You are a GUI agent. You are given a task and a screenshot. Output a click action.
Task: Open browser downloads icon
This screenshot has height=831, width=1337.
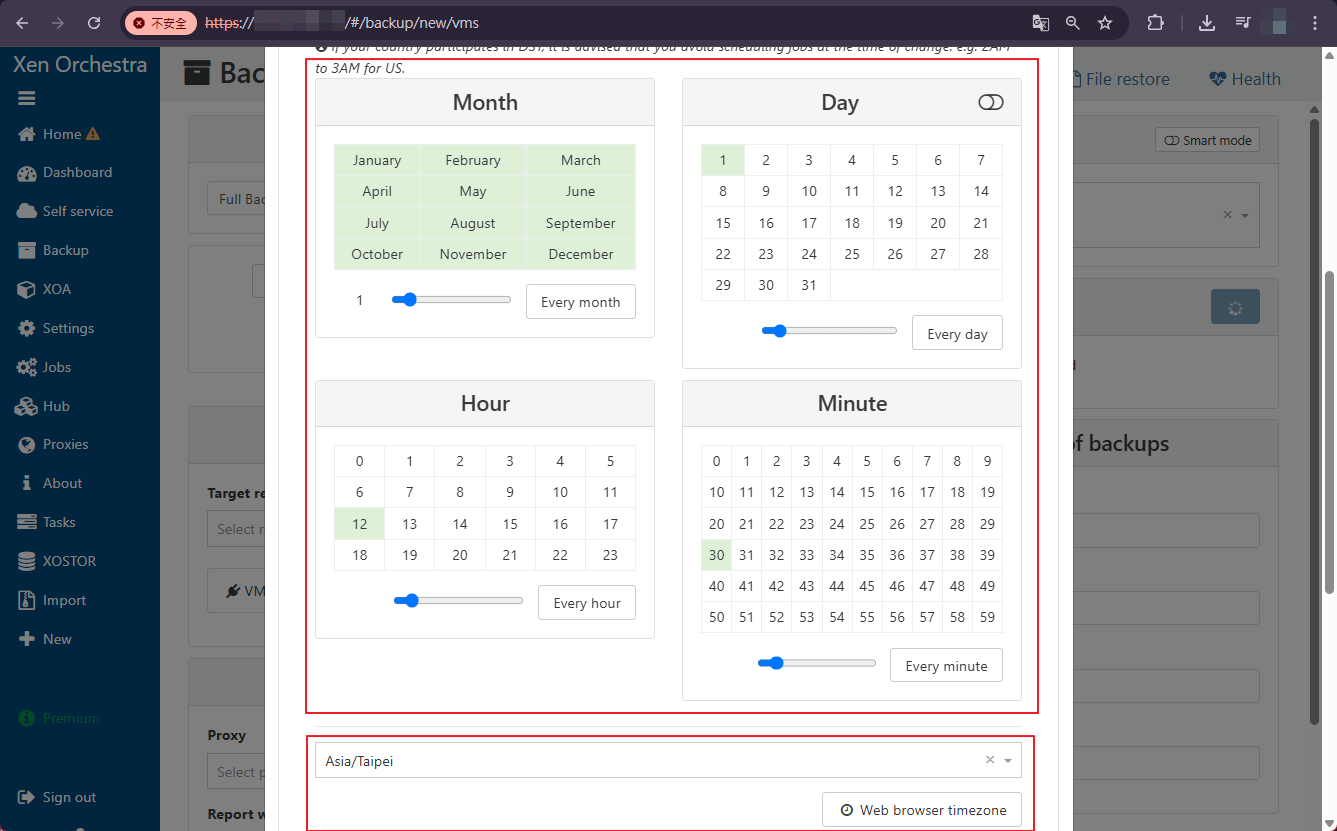(1207, 22)
